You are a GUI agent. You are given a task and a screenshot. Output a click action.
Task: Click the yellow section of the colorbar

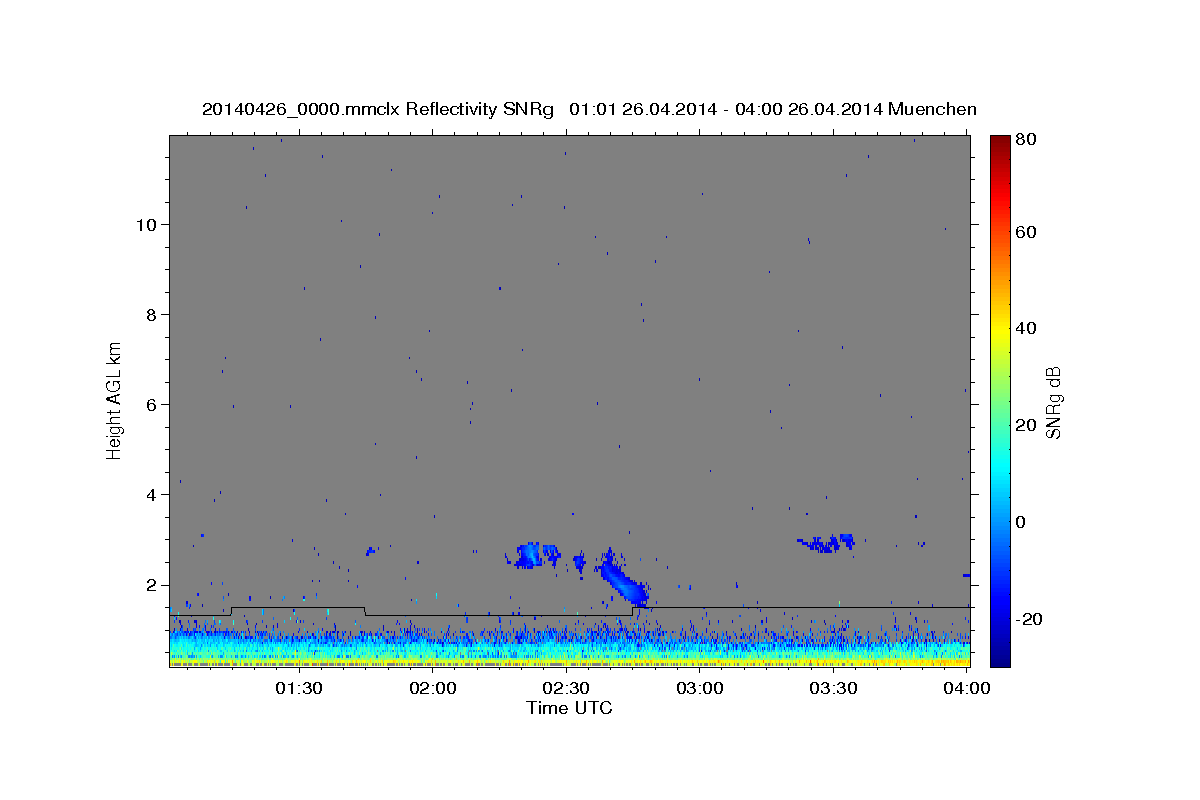[x=999, y=330]
